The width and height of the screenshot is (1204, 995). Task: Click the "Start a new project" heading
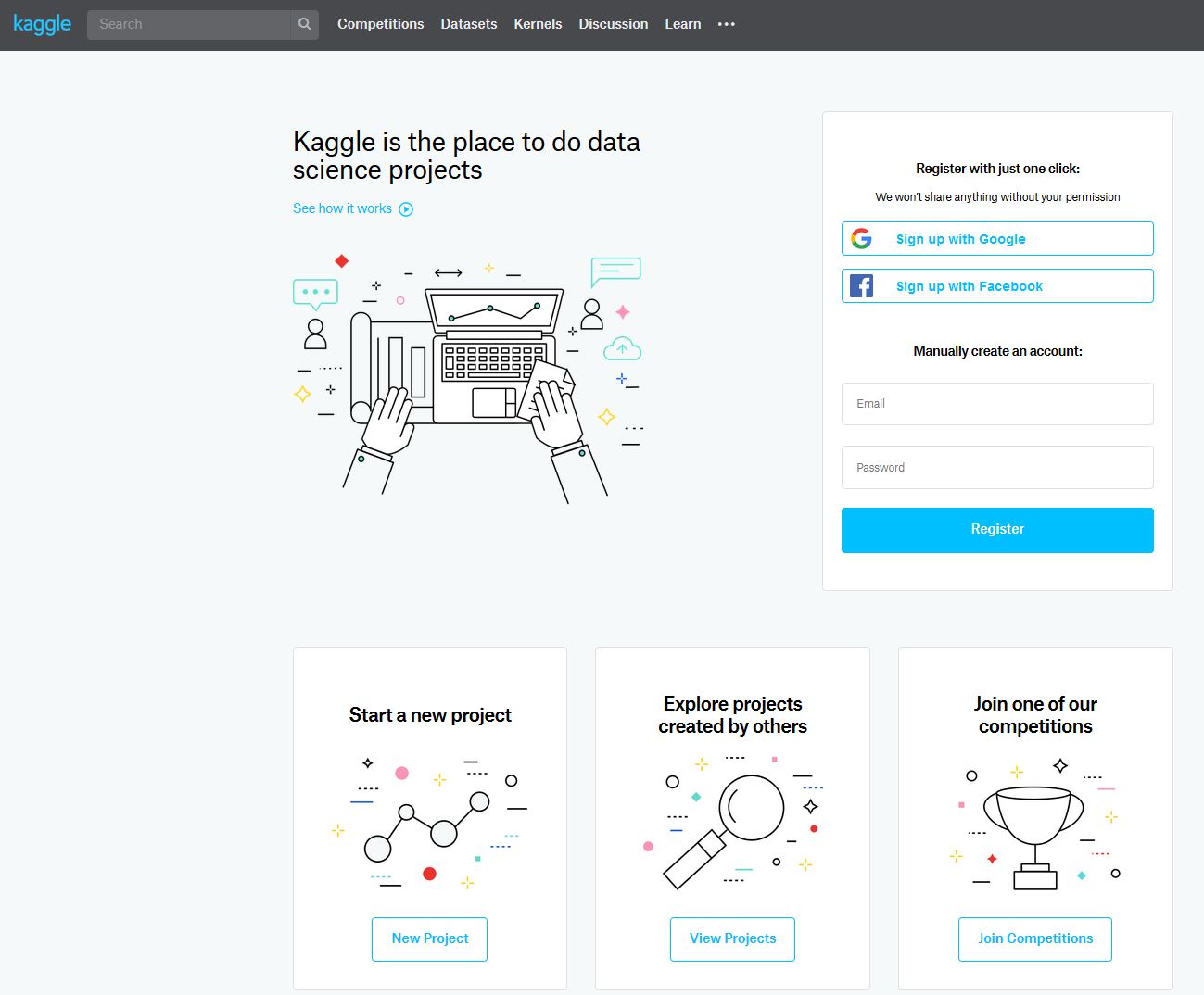pos(430,715)
